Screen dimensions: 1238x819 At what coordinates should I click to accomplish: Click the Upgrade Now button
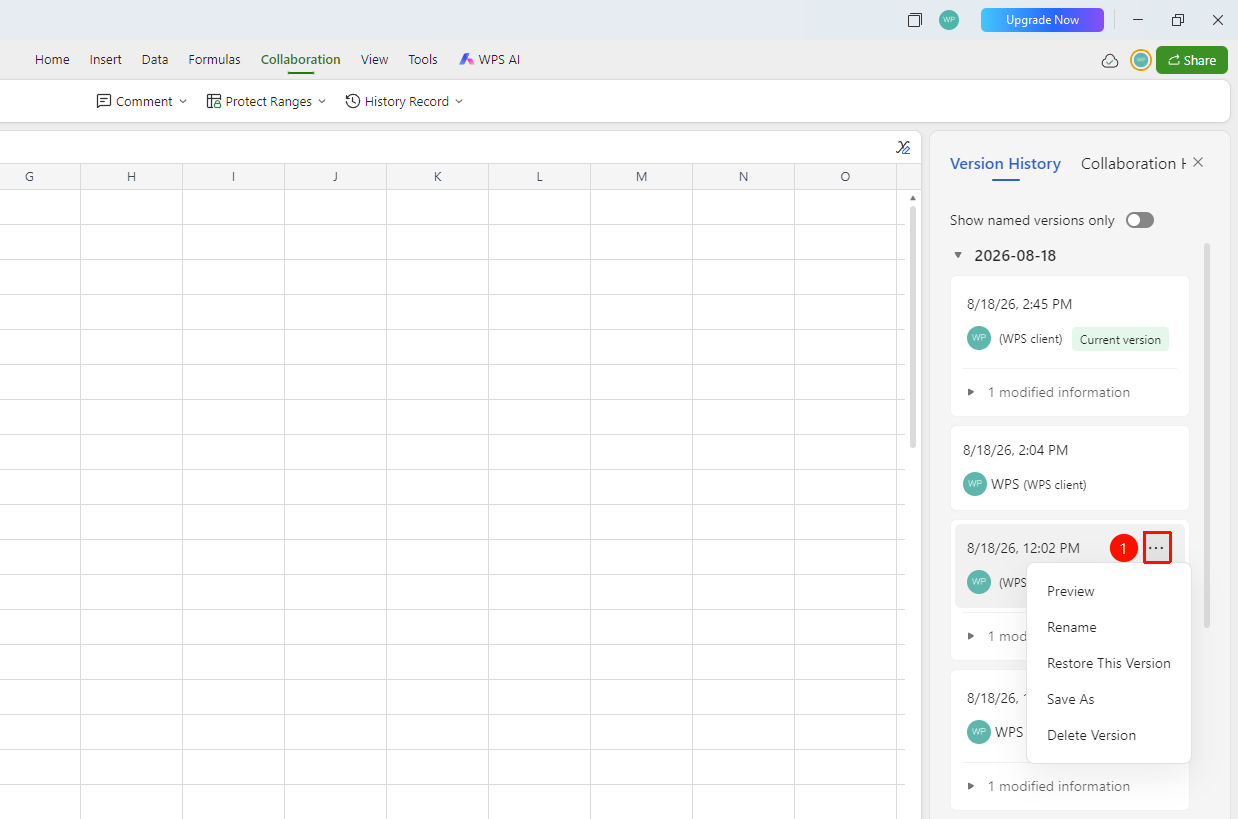pyautogui.click(x=1042, y=20)
